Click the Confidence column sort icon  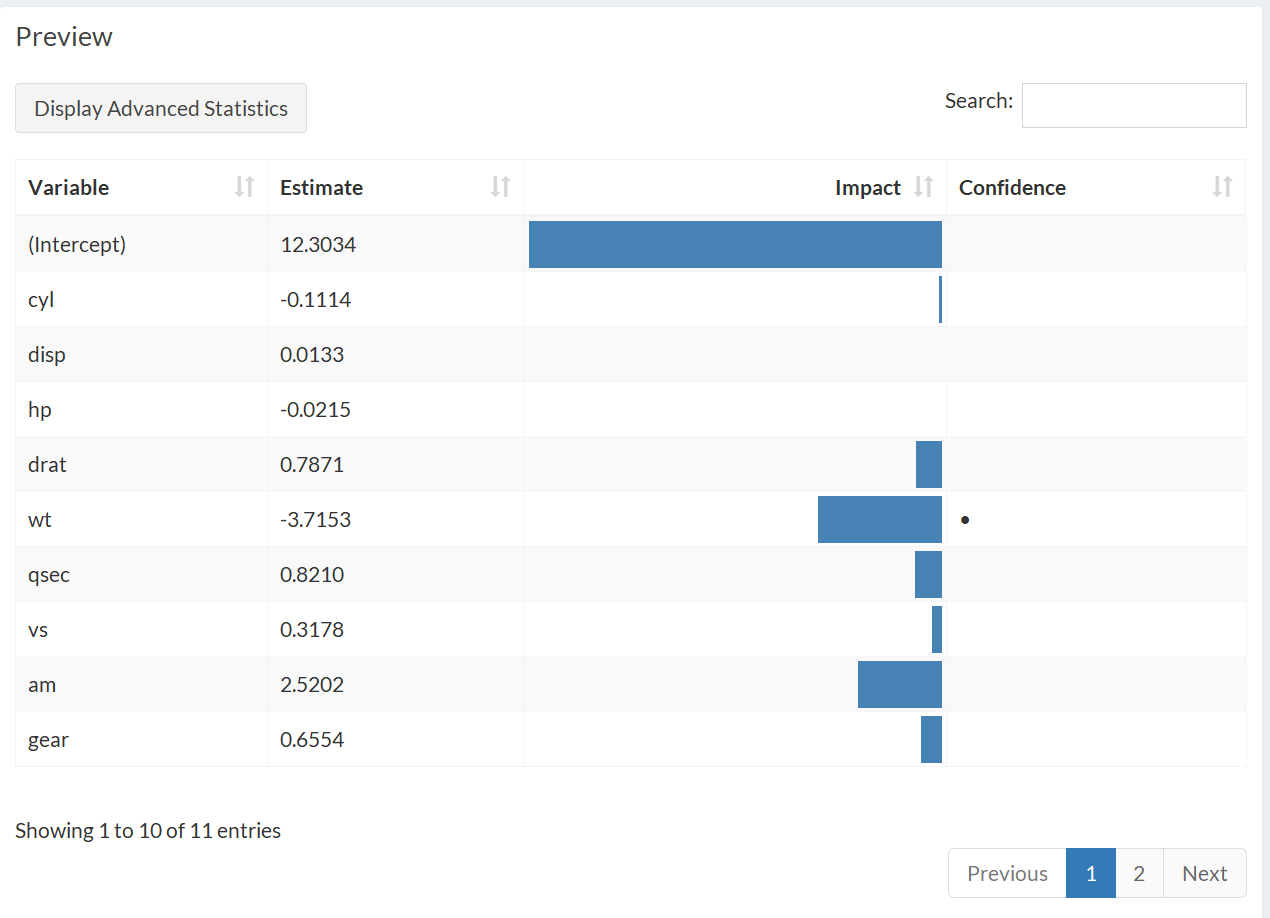[1222, 187]
